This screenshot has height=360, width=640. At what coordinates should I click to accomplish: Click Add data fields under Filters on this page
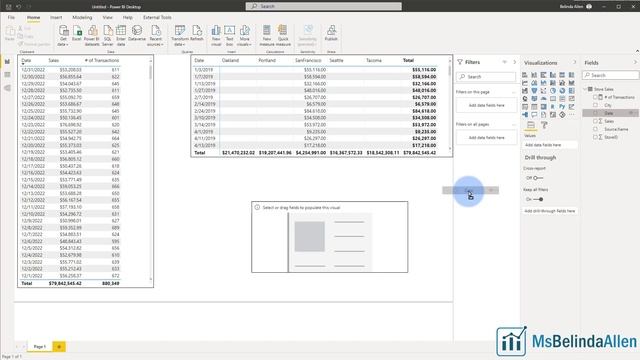[486, 105]
